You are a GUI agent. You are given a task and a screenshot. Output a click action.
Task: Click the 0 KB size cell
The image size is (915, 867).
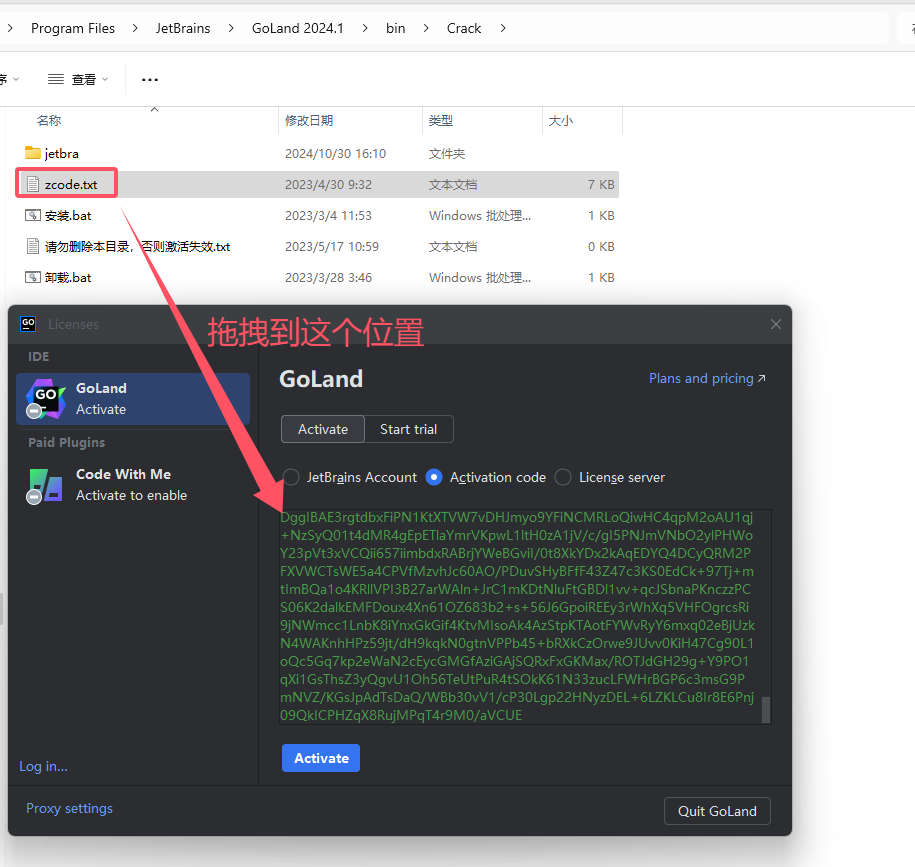click(601, 246)
